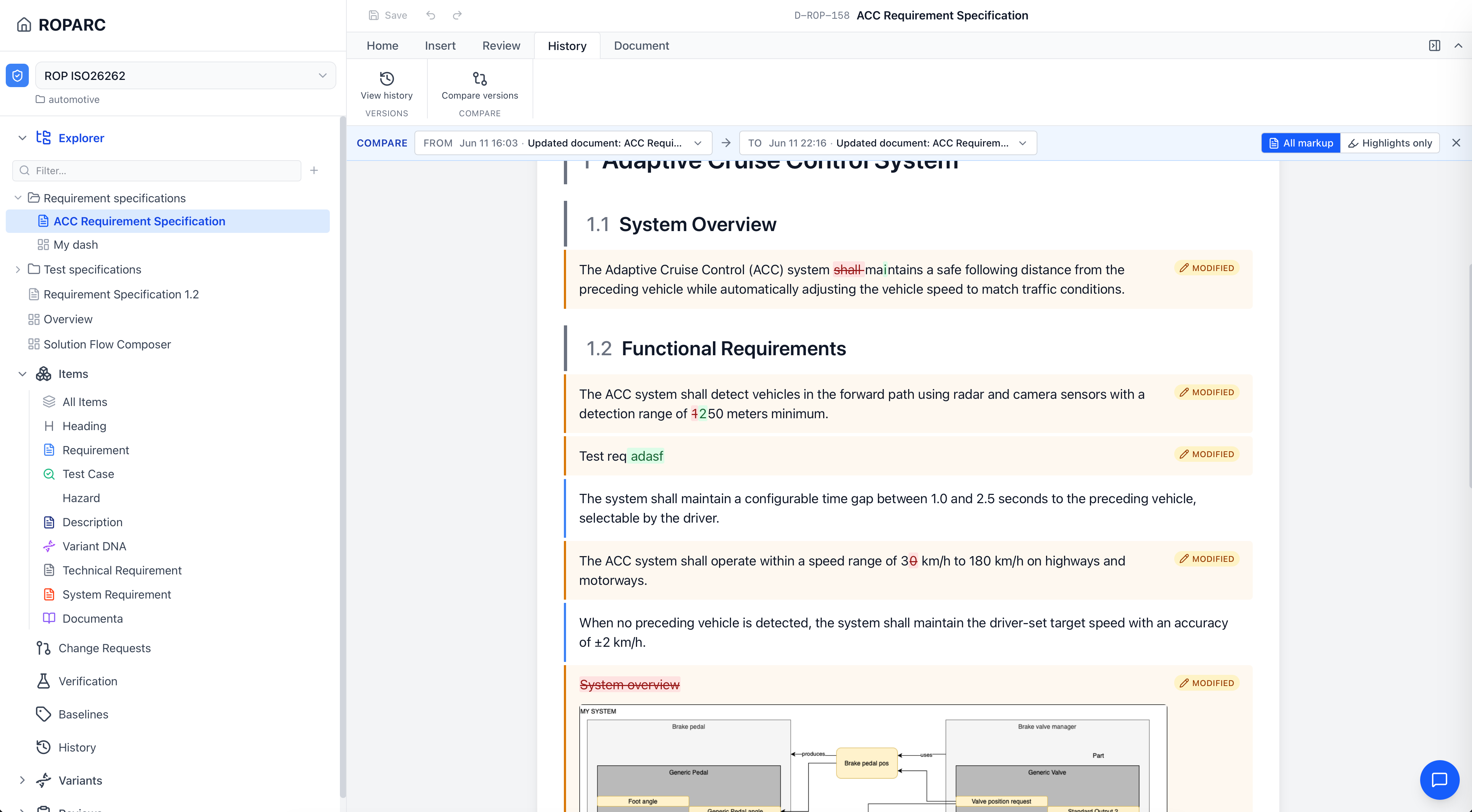Open the chat bubble button
1472x812 pixels.
(x=1440, y=780)
